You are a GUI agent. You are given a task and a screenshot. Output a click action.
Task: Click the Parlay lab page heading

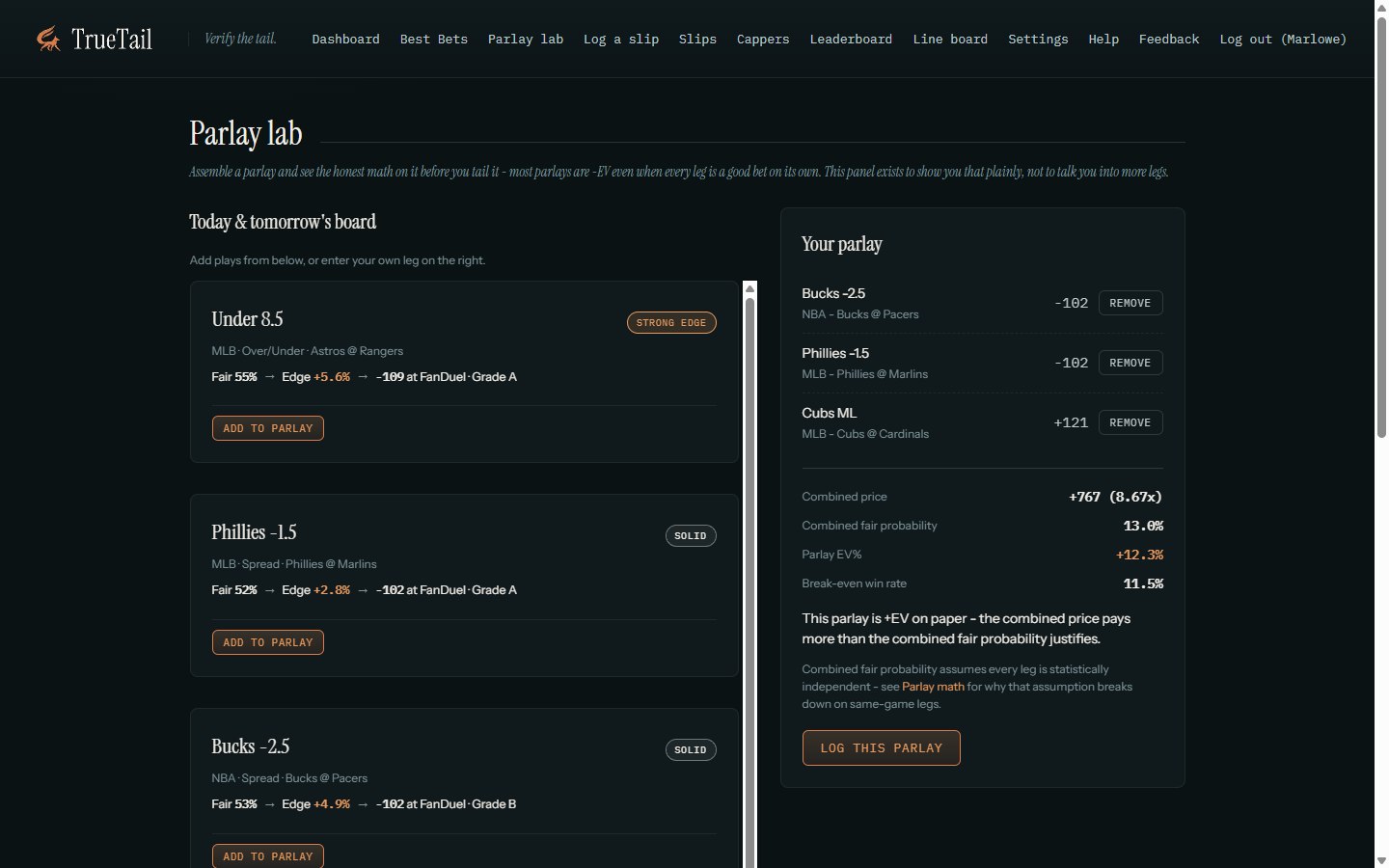point(246,133)
